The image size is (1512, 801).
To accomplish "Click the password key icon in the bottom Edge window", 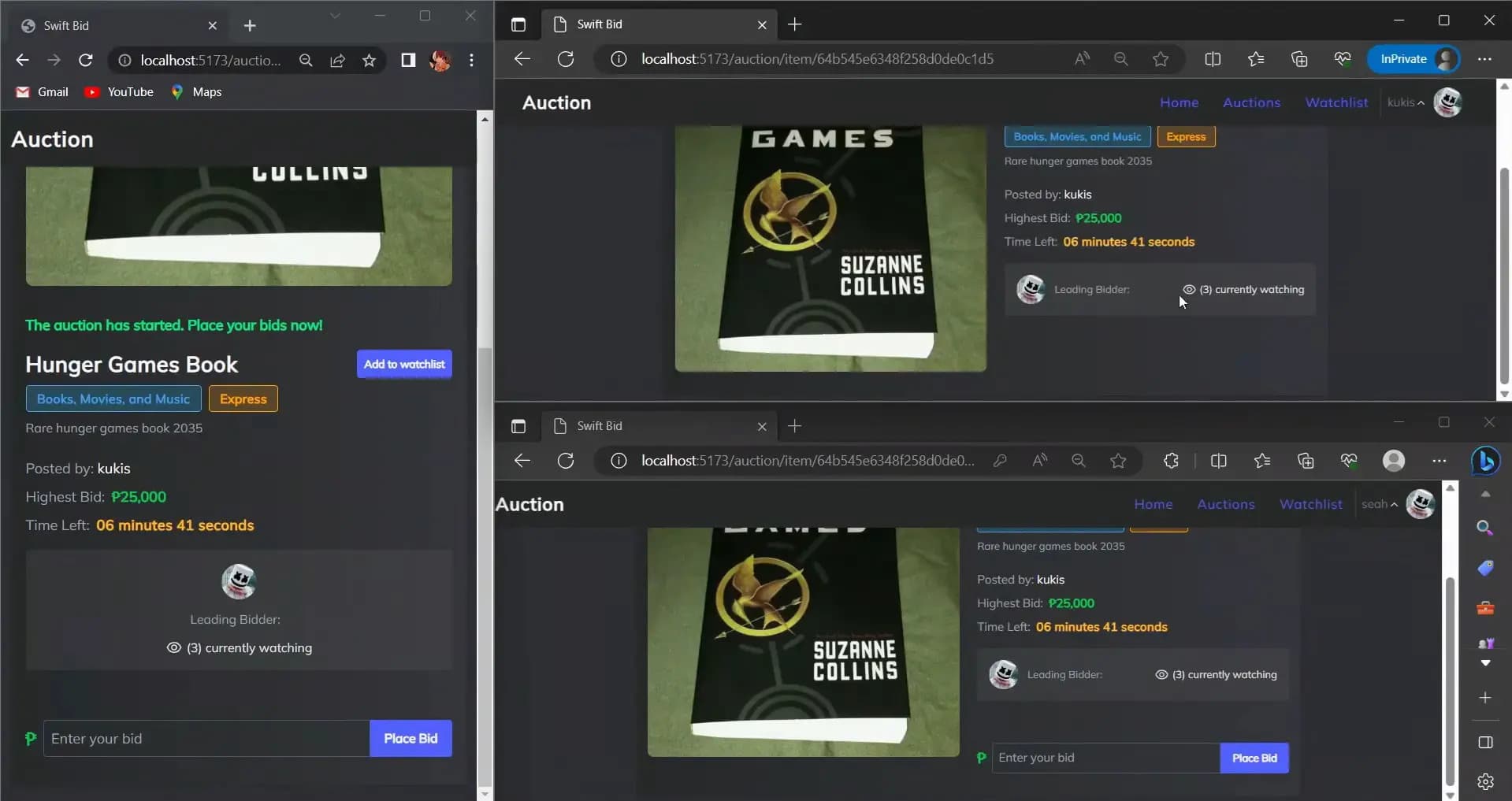I will point(1000,461).
